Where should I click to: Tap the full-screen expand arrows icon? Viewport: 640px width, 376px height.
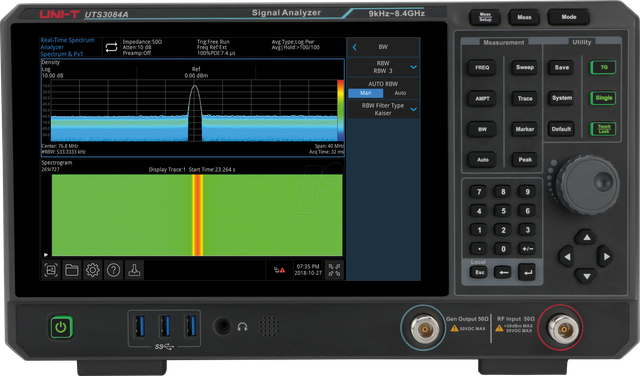(335, 270)
